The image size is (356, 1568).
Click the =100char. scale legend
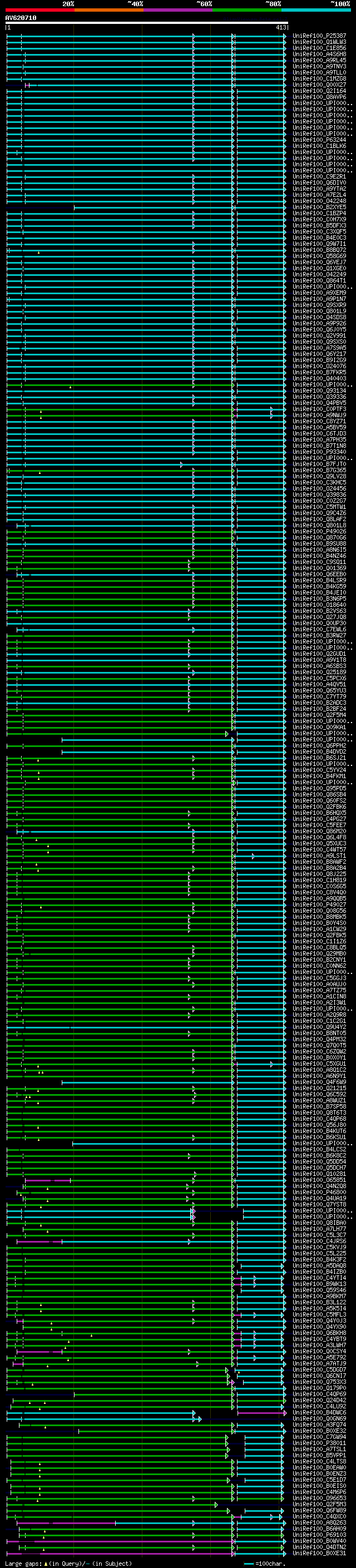coord(265,1563)
